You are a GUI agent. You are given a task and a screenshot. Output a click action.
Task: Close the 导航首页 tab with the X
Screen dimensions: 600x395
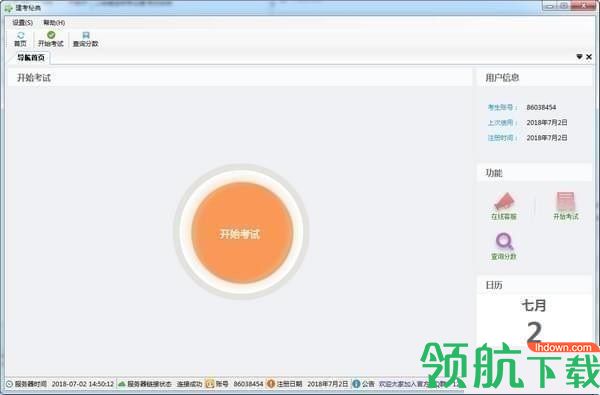click(x=589, y=57)
